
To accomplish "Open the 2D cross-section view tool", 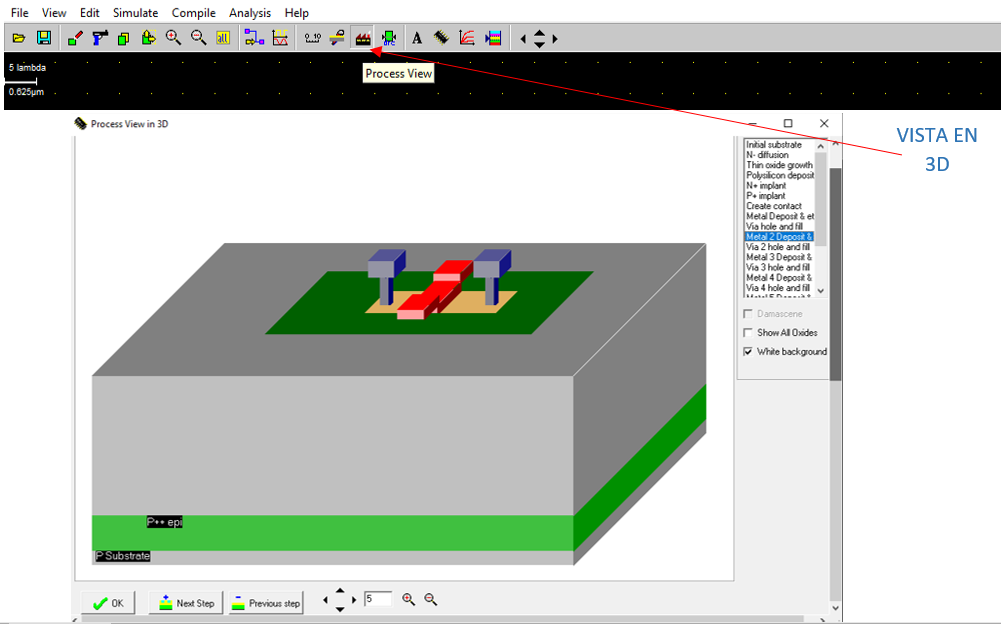I will click(338, 38).
